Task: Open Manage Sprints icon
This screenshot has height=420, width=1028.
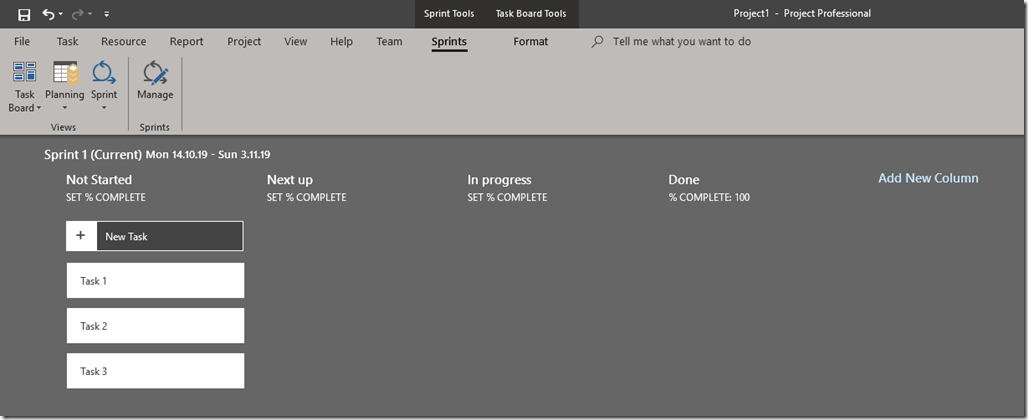Action: [155, 73]
